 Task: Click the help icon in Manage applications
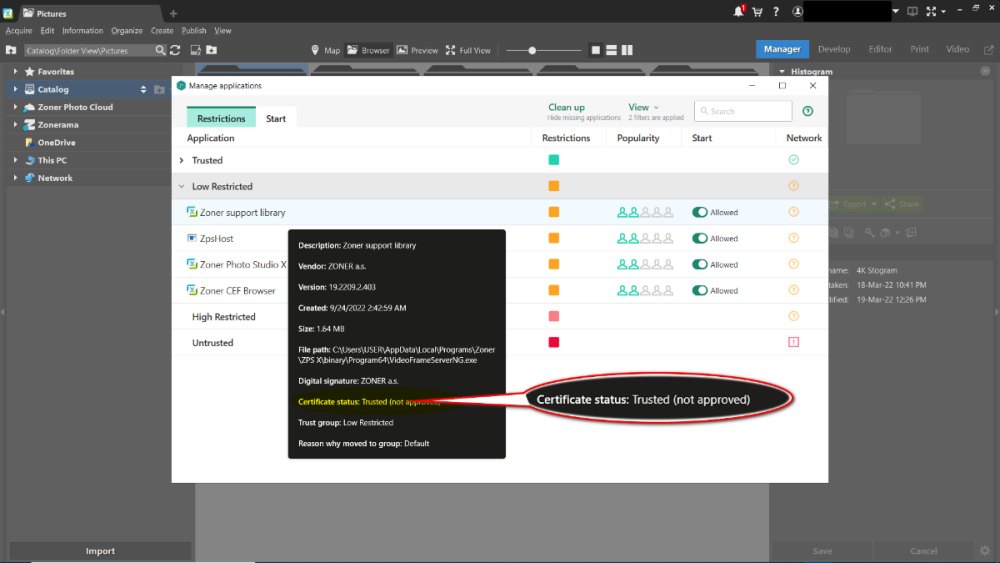808,112
